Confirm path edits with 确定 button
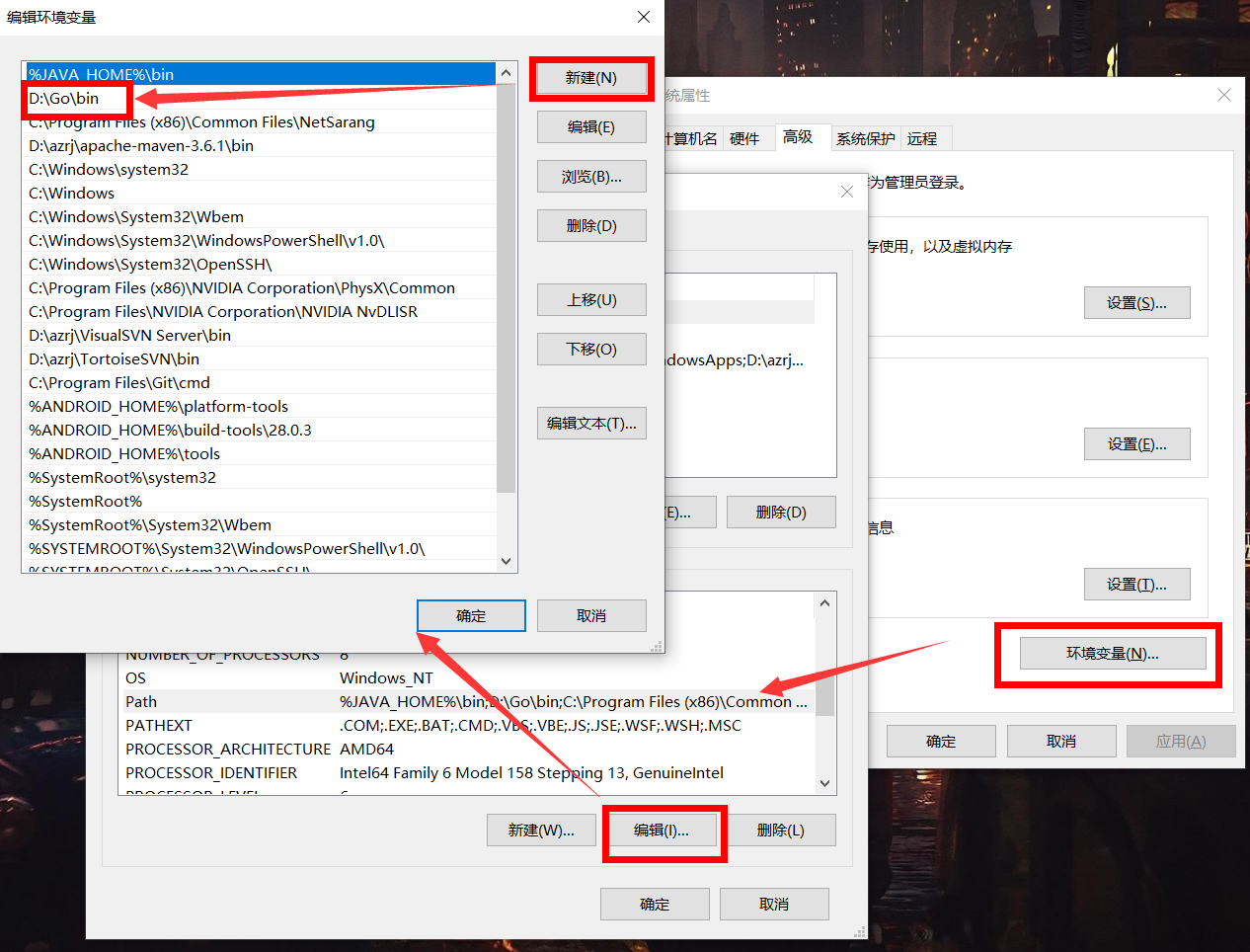Screen dimensions: 1250x952 tap(471, 616)
